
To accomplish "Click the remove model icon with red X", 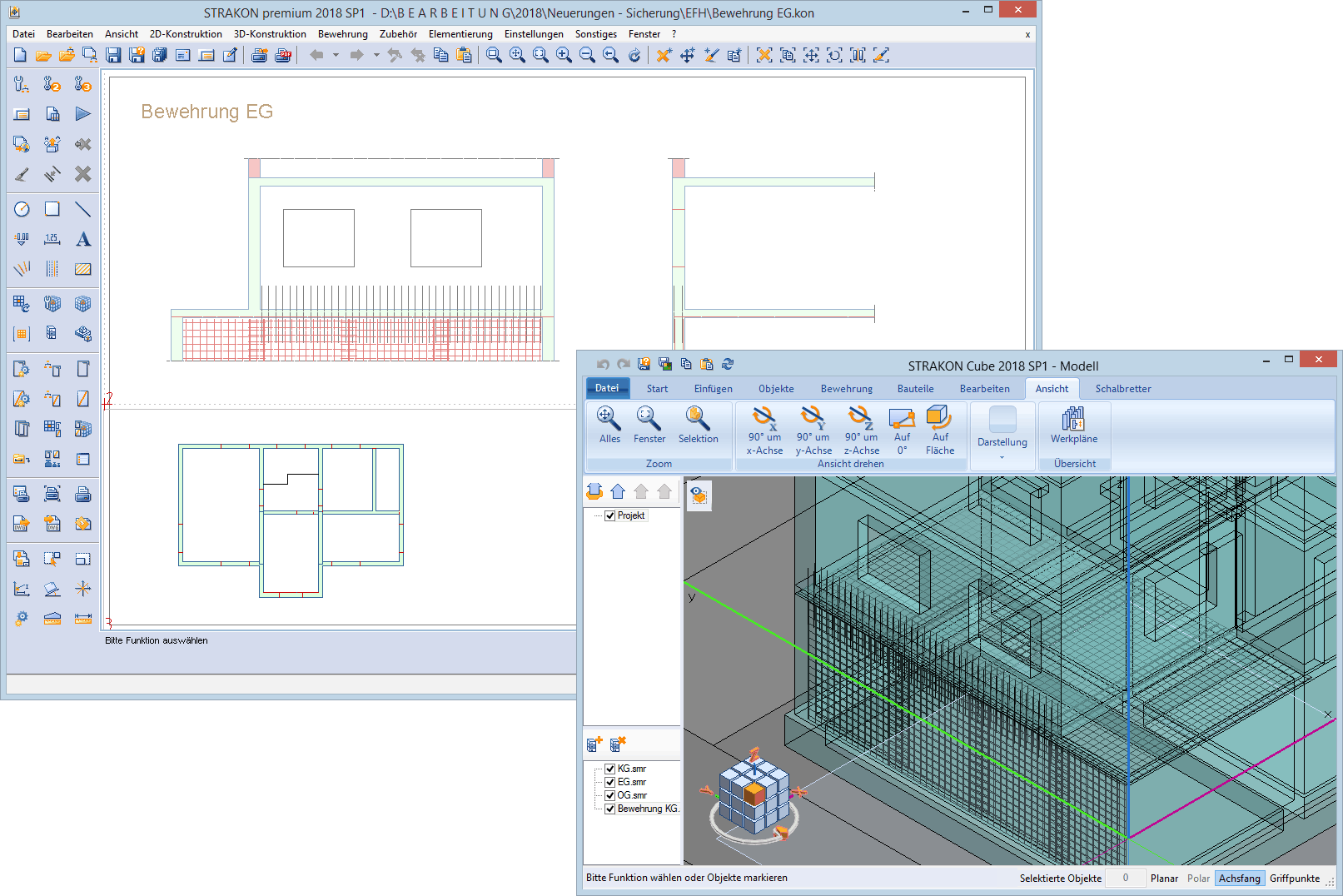I will [x=618, y=744].
